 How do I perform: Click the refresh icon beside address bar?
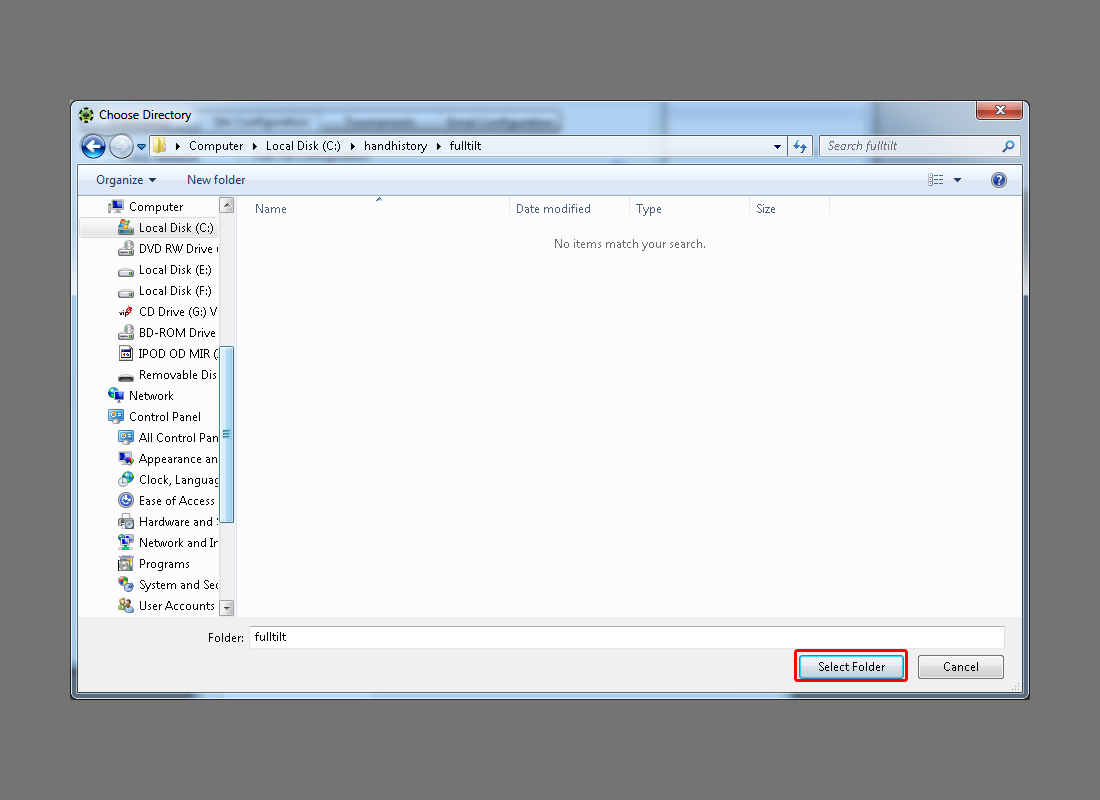pyautogui.click(x=799, y=146)
